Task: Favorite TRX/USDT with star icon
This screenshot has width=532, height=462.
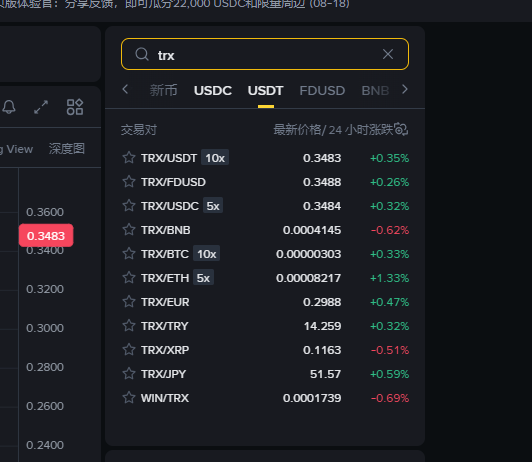Action: point(129,158)
